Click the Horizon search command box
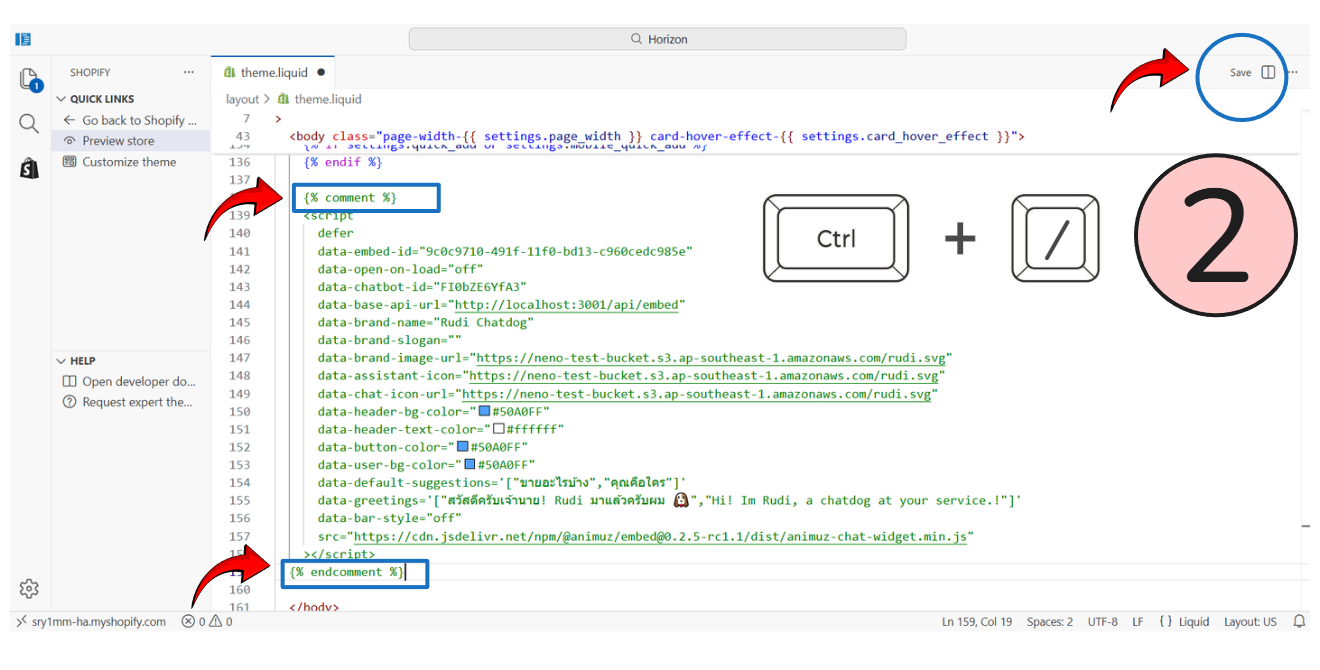Viewport: 1320px width, 670px height. [657, 39]
